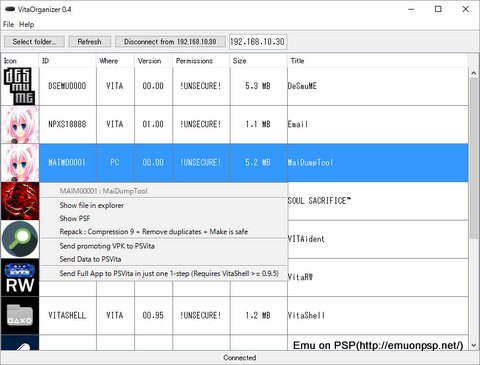Close the VitaOrganizer window

466,9
